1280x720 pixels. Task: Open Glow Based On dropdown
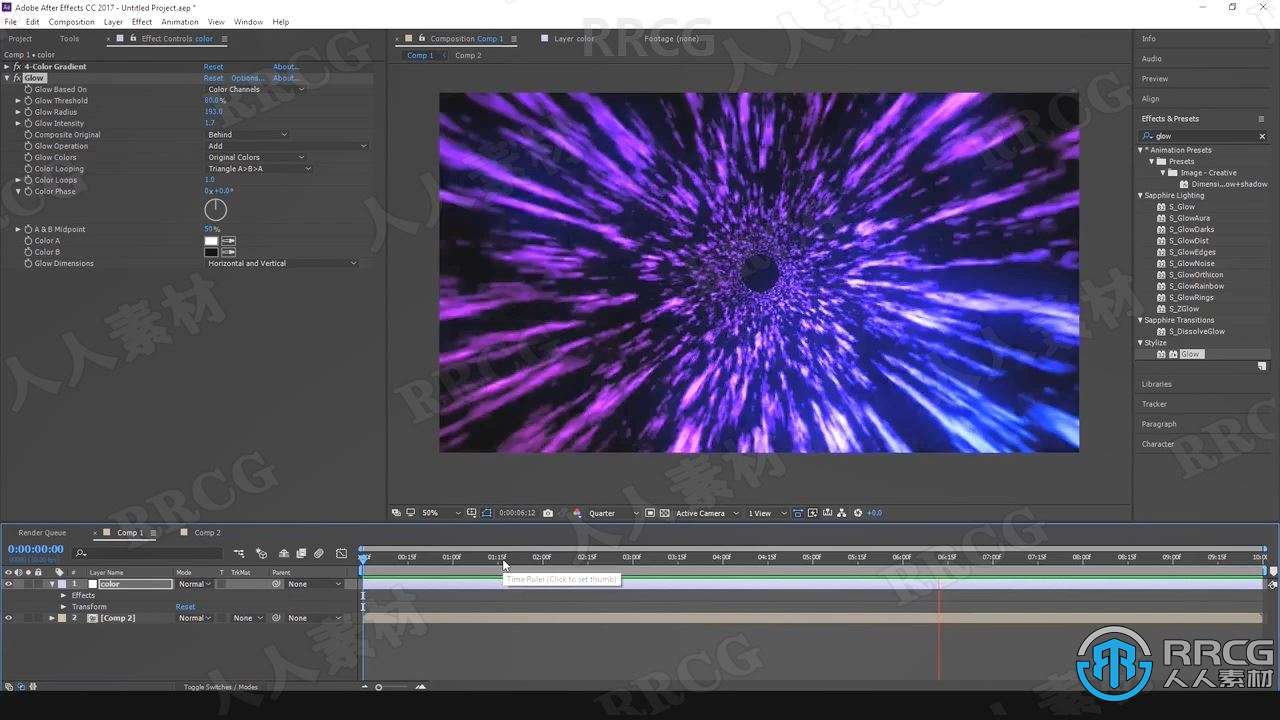[x=255, y=89]
